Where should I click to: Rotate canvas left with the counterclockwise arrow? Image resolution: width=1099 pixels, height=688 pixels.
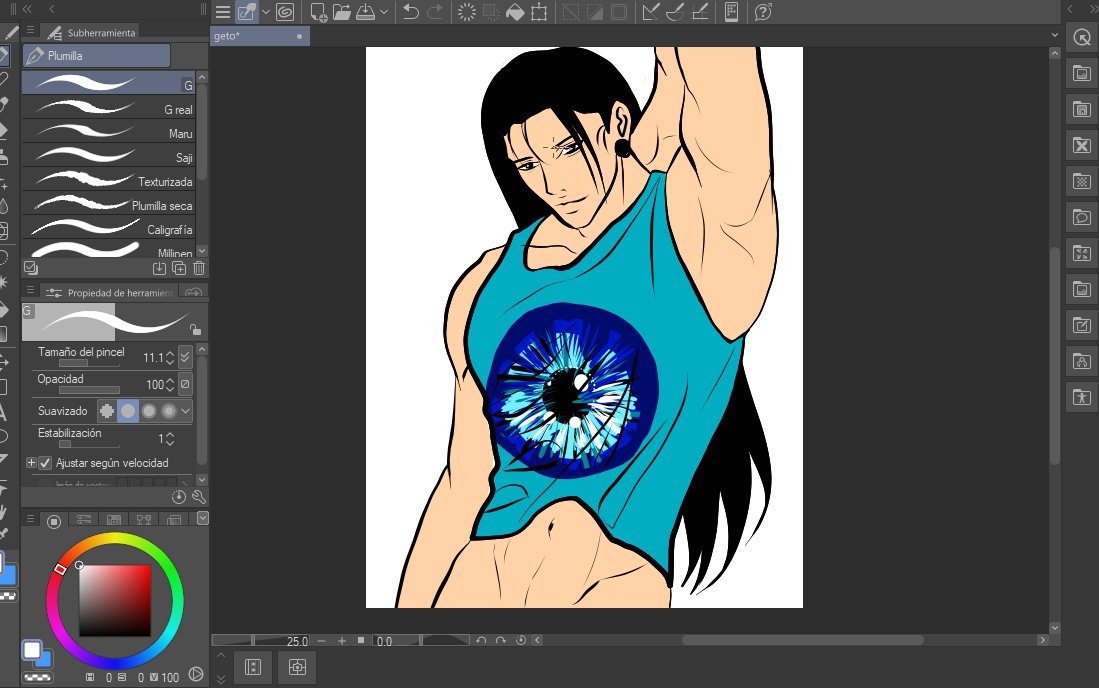point(481,640)
